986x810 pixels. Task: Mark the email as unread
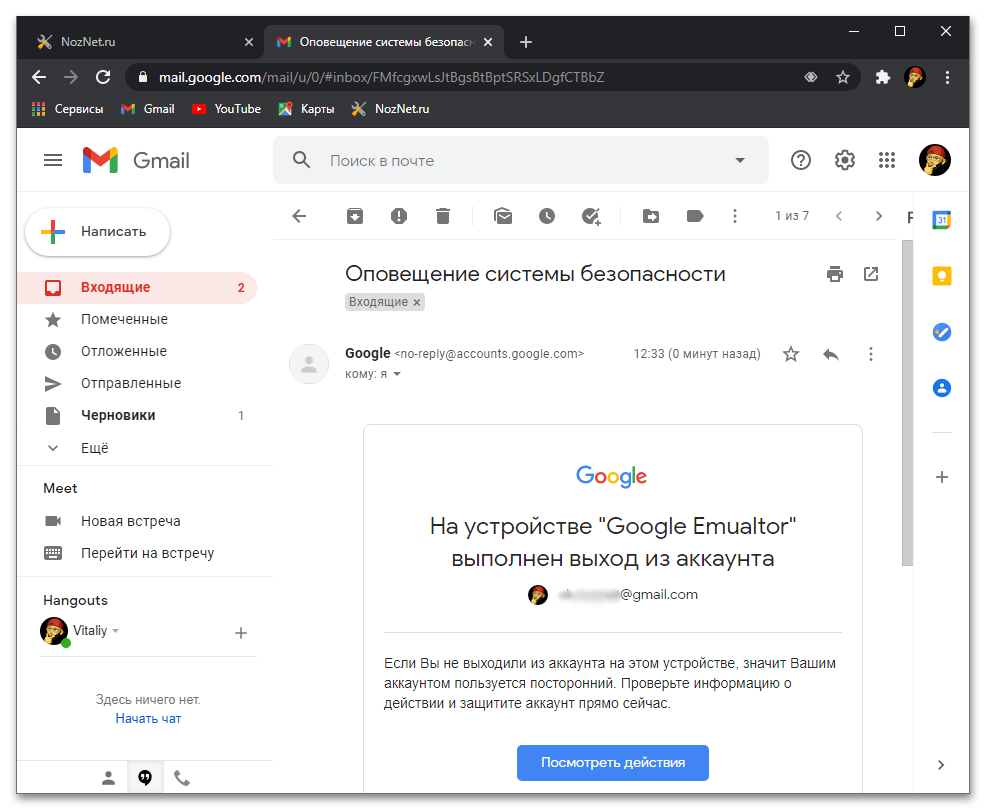503,216
